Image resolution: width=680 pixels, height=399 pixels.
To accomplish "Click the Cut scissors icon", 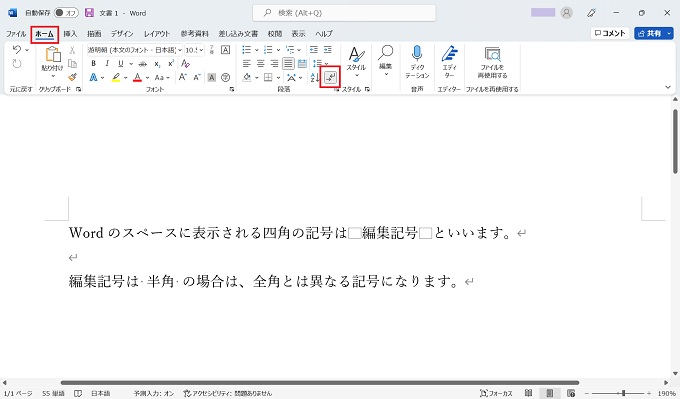I will click(72, 50).
